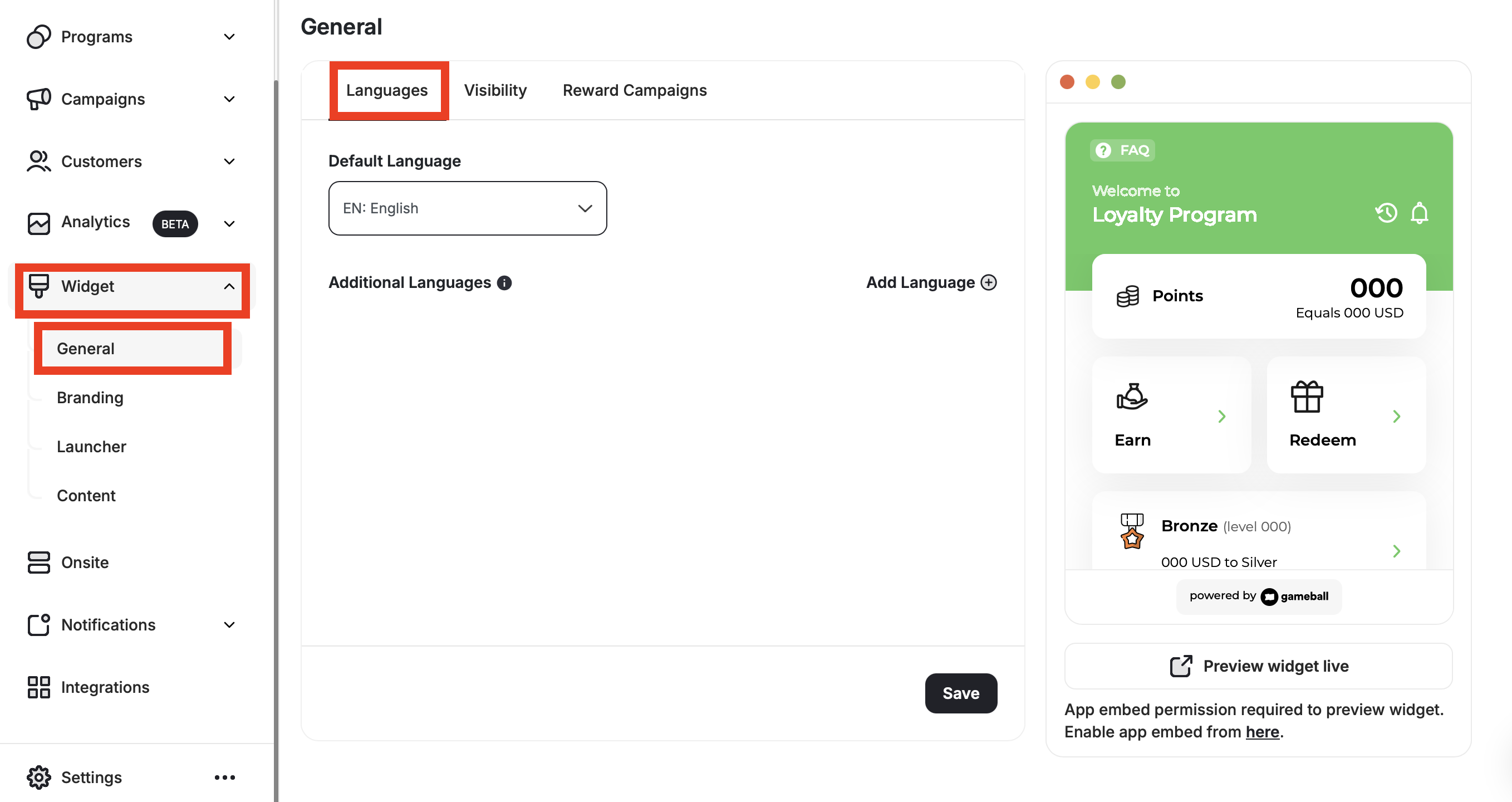Expand the Notifications section
Screen dimensions: 1512x802
point(230,625)
